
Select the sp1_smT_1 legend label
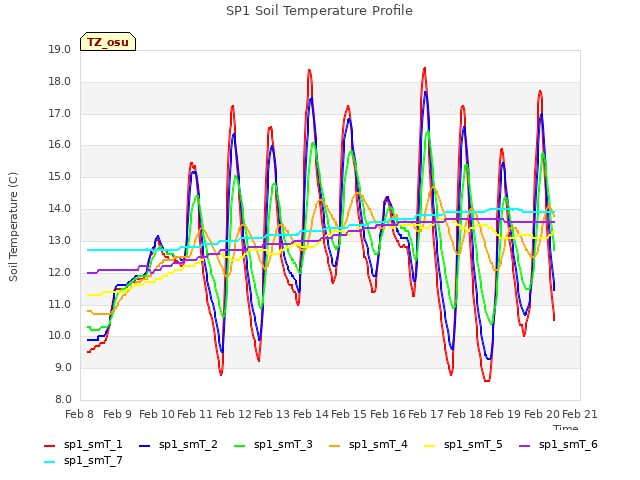93,444
